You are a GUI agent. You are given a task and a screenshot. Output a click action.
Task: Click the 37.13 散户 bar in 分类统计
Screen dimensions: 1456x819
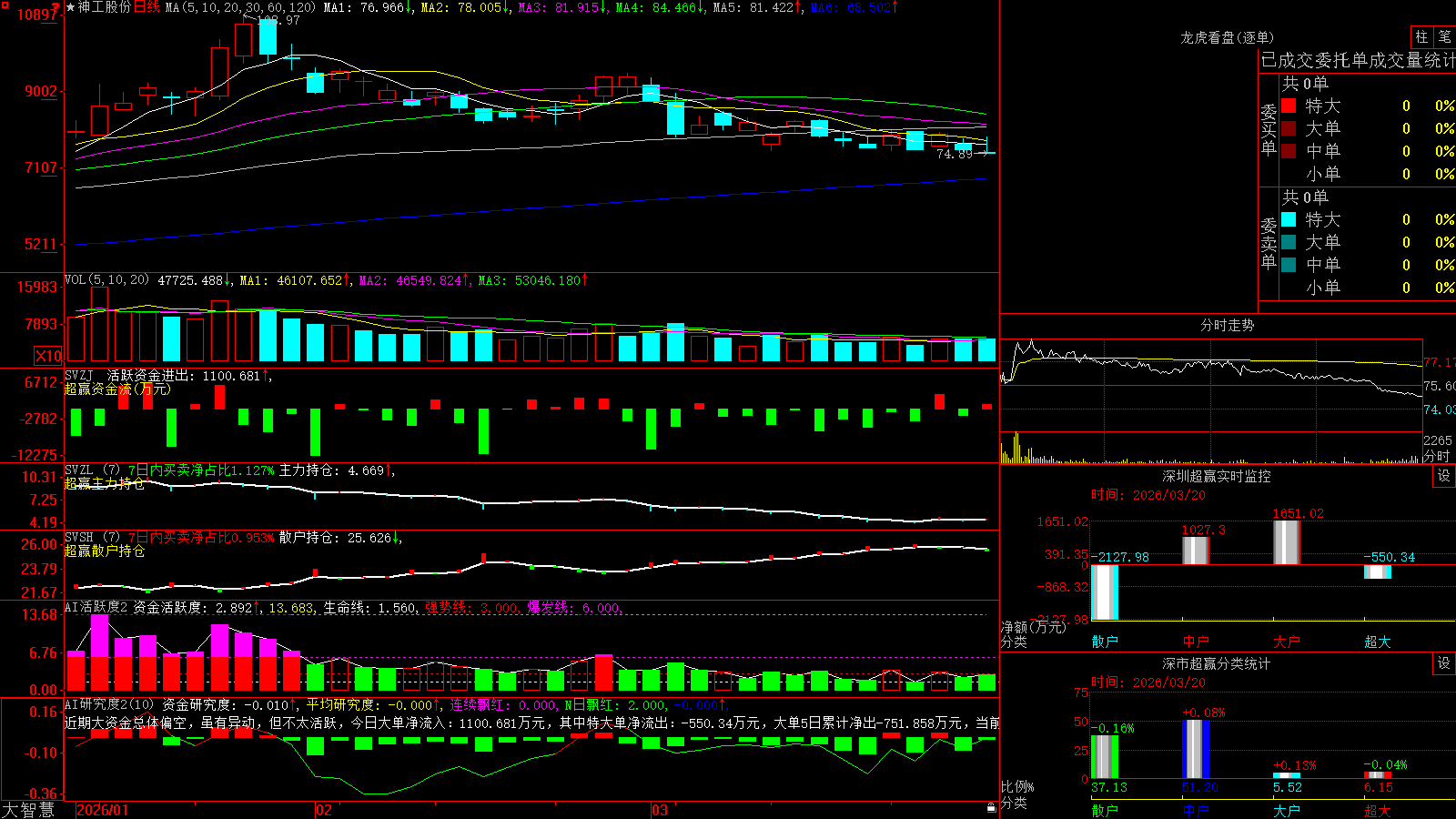click(1105, 757)
